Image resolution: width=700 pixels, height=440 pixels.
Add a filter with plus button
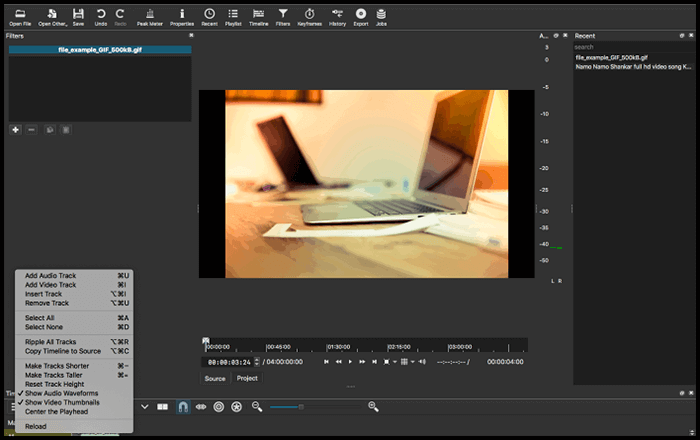pos(15,129)
